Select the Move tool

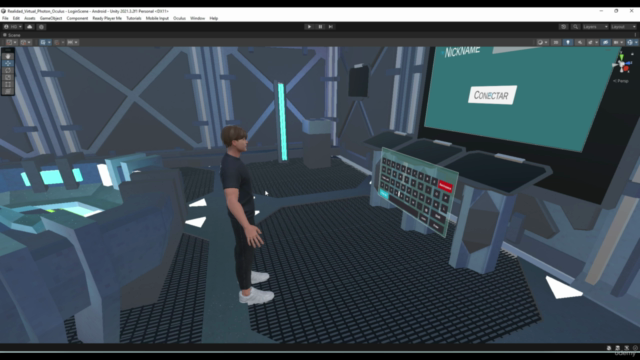tap(8, 63)
